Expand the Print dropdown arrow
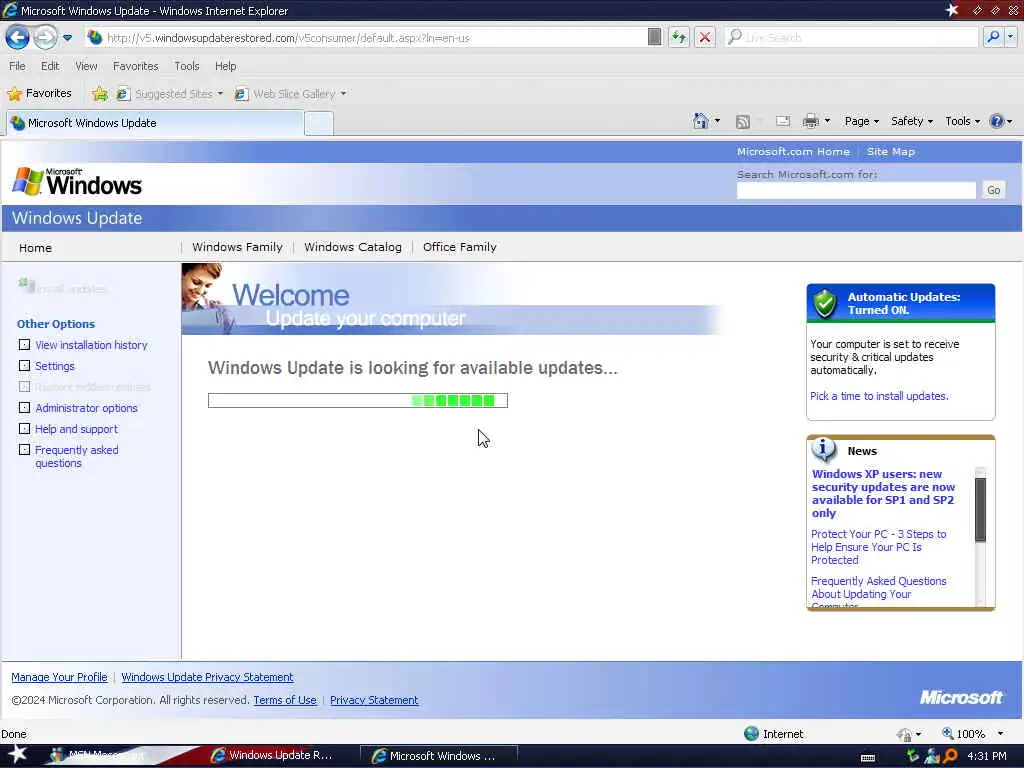 pyautogui.click(x=827, y=121)
